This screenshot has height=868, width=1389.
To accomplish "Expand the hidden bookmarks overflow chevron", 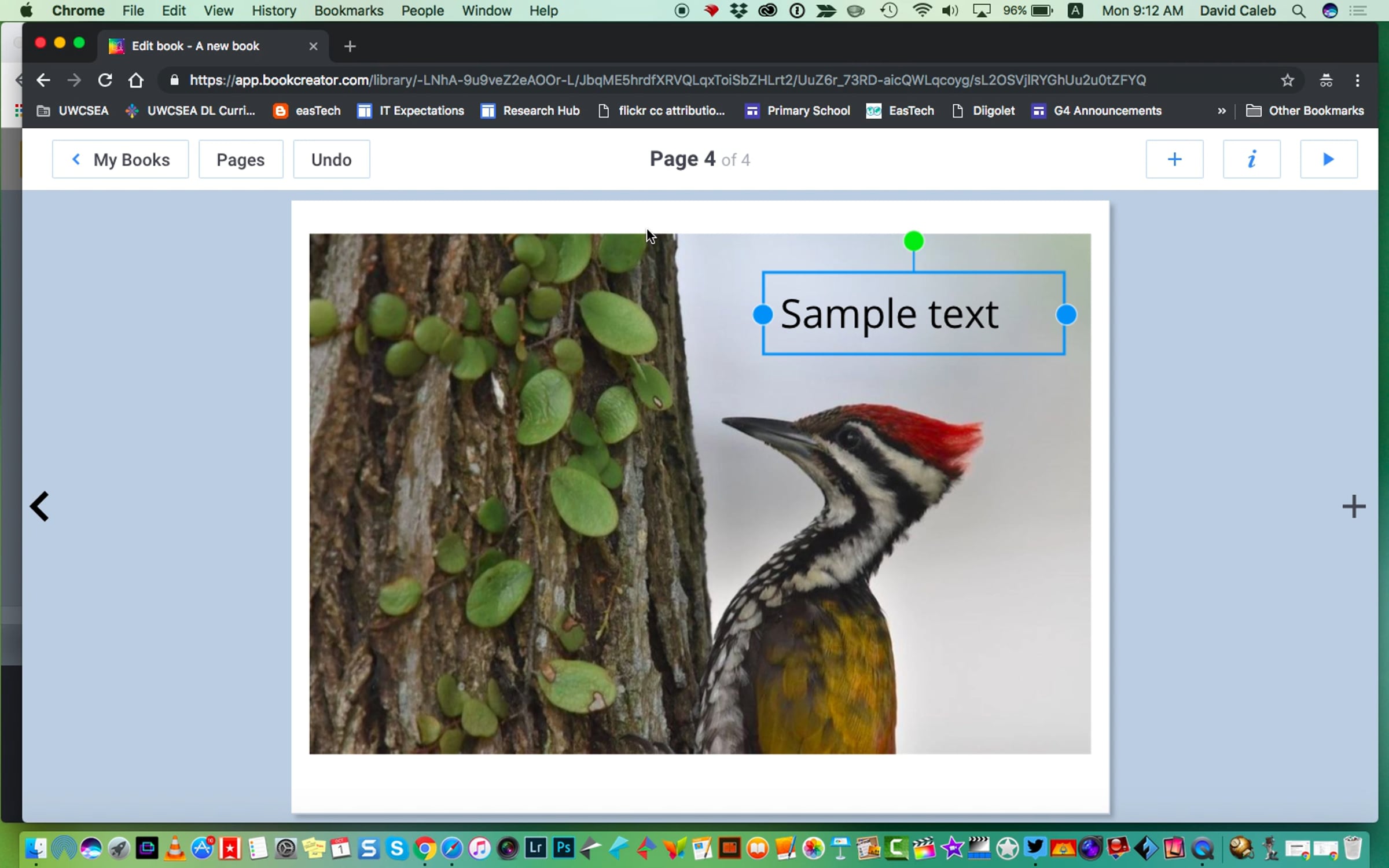I will coord(1221,111).
